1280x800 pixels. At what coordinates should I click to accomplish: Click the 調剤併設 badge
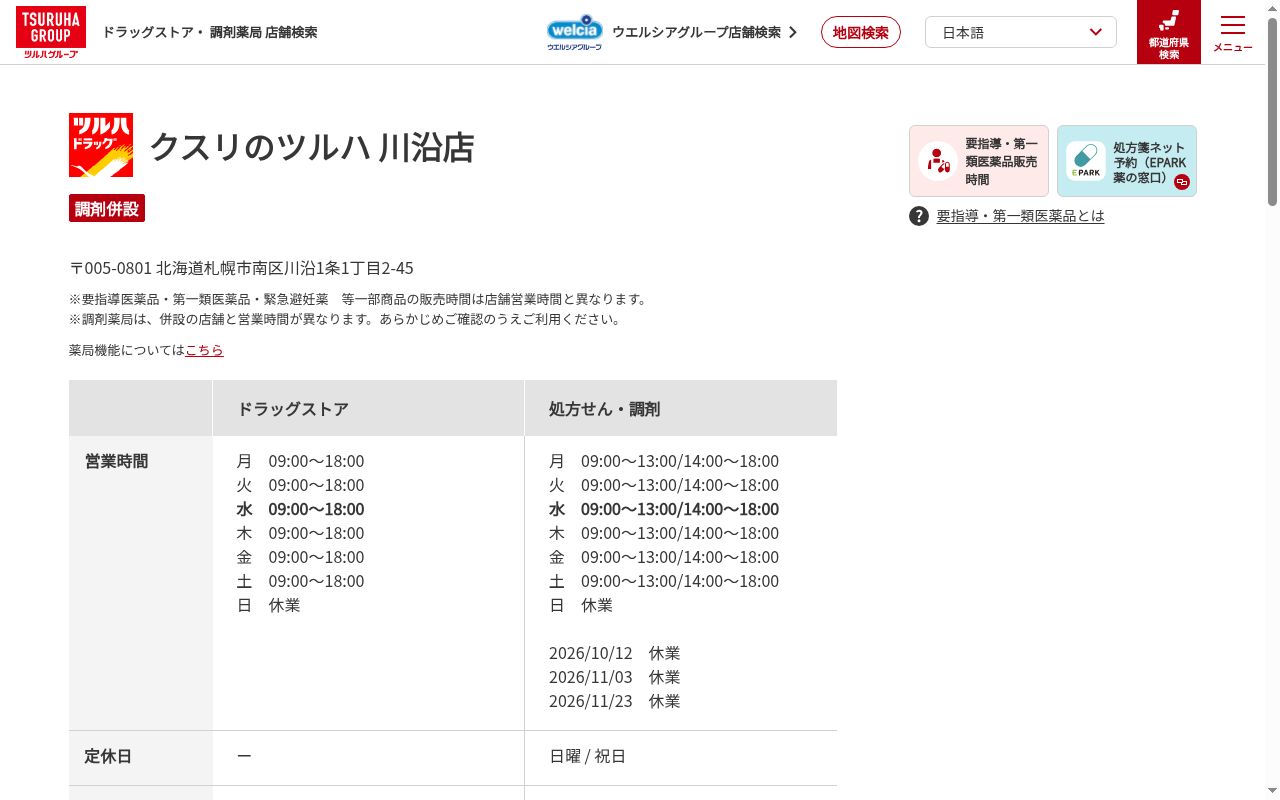[107, 209]
